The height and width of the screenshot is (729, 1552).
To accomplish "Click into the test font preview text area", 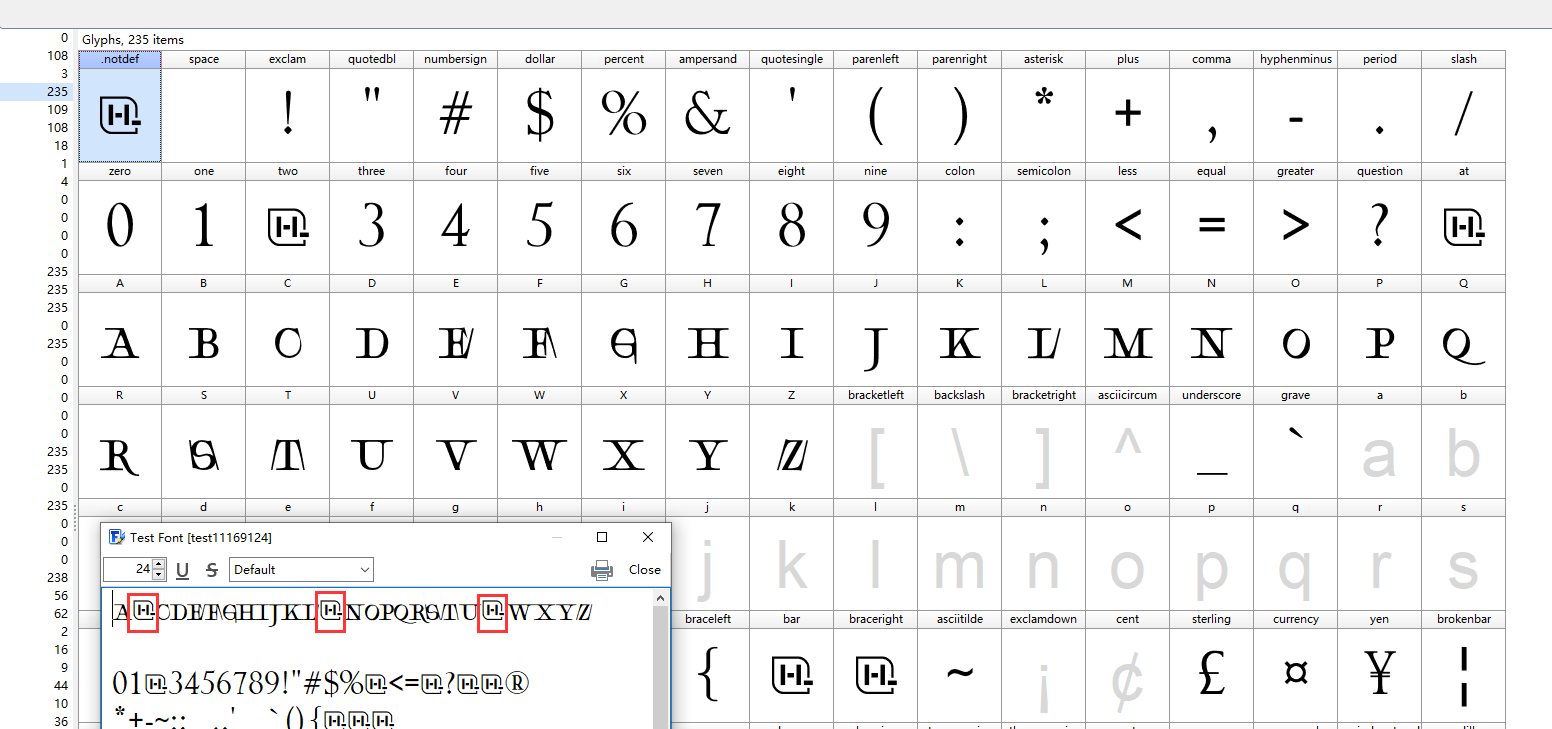I will point(378,659).
